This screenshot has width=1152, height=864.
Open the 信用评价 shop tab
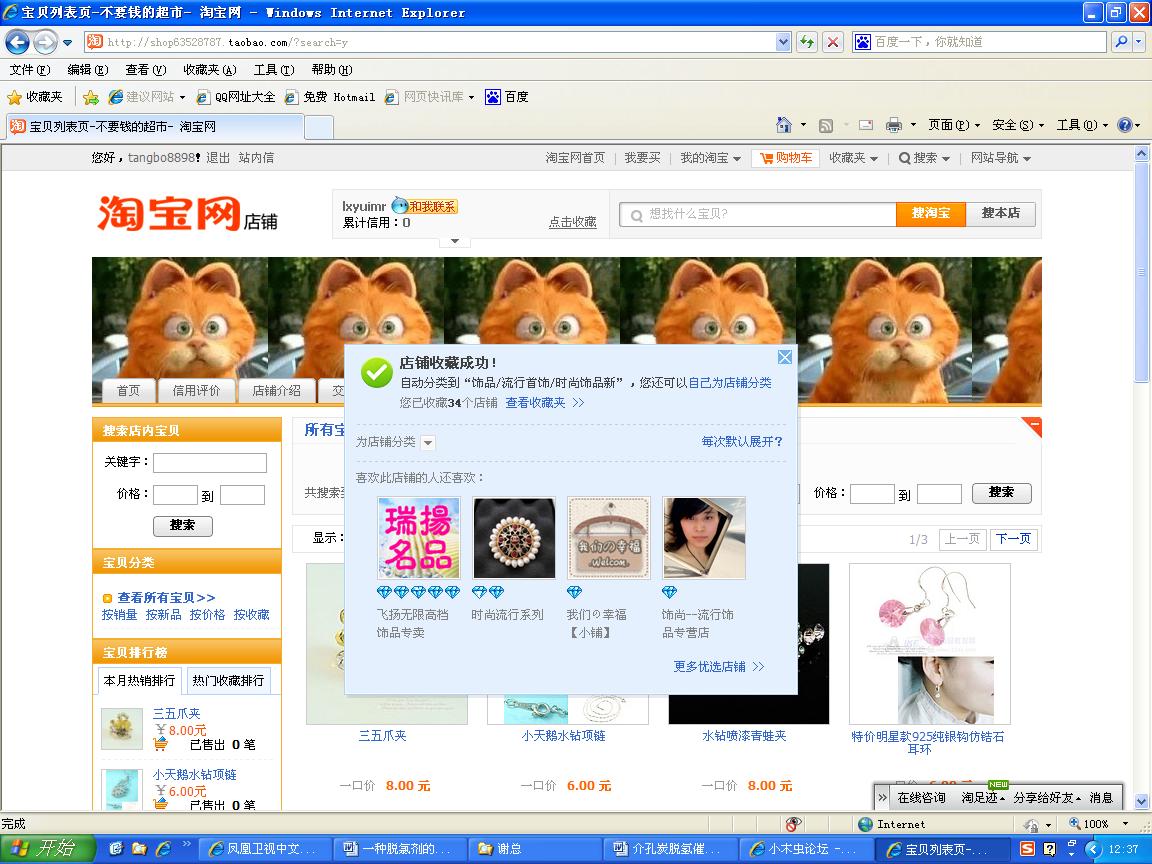click(196, 391)
